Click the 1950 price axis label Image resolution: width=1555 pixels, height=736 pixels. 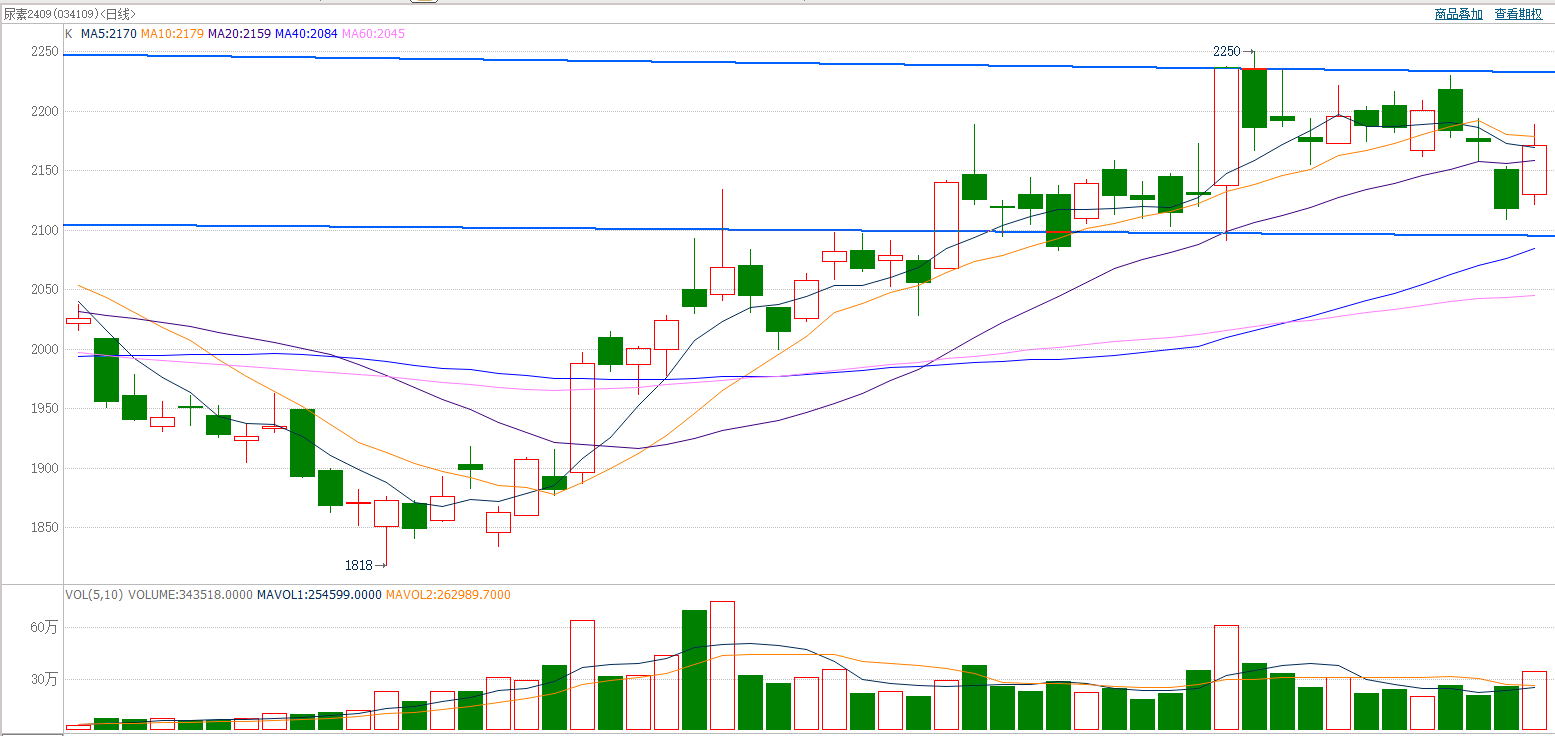click(45, 409)
